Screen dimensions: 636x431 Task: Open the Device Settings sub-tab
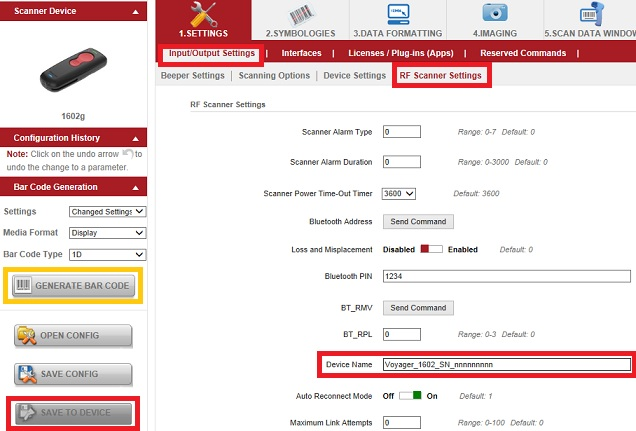pos(355,75)
